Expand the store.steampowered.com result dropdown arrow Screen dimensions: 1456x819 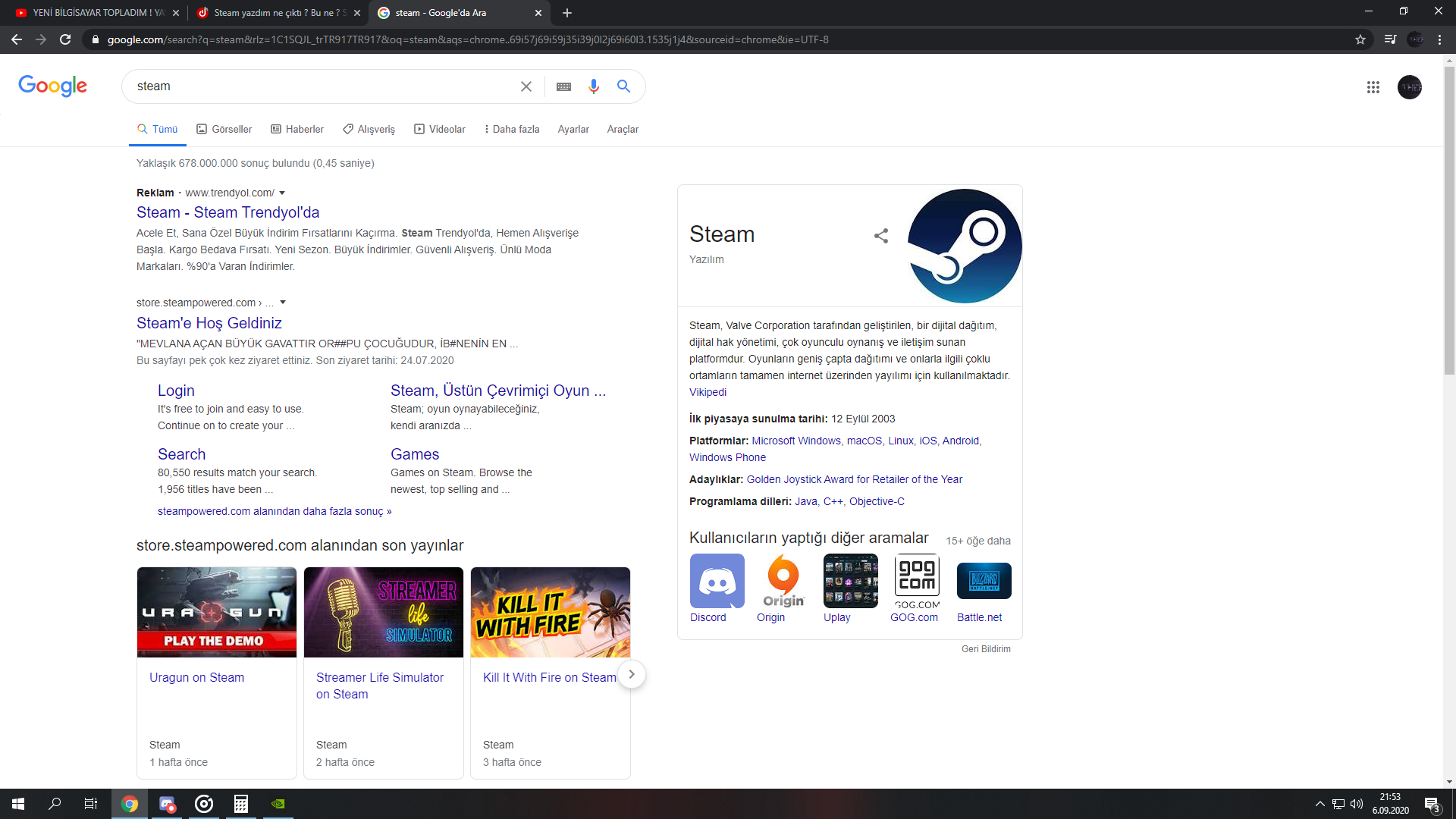coord(283,303)
